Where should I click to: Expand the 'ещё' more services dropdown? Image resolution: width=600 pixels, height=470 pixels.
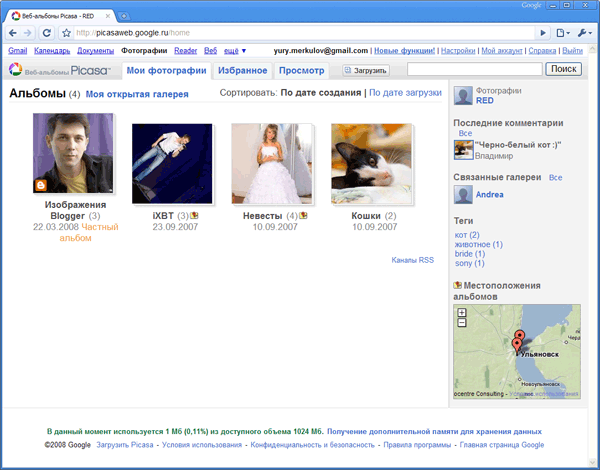point(235,51)
